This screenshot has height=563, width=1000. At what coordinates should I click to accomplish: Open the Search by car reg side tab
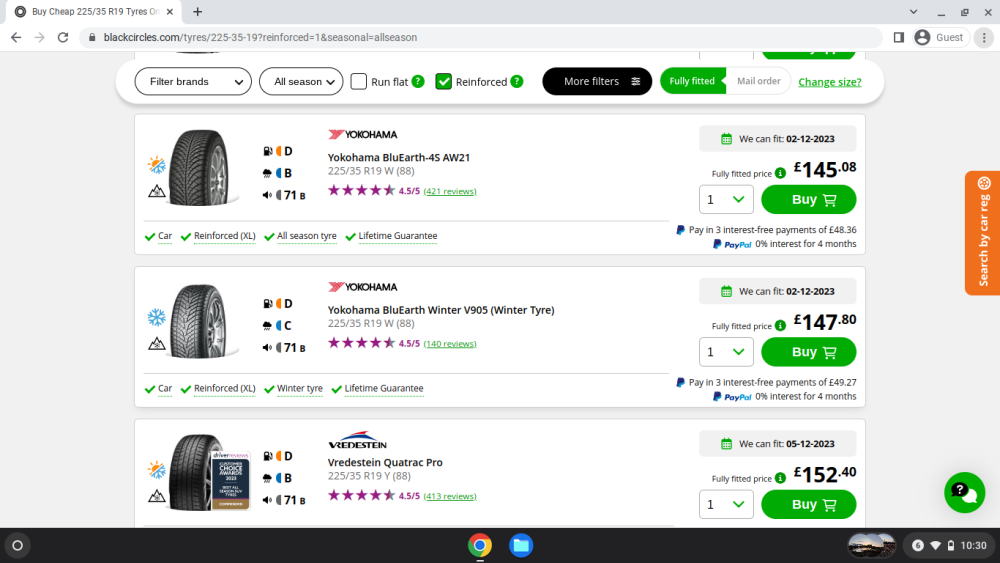coord(983,233)
